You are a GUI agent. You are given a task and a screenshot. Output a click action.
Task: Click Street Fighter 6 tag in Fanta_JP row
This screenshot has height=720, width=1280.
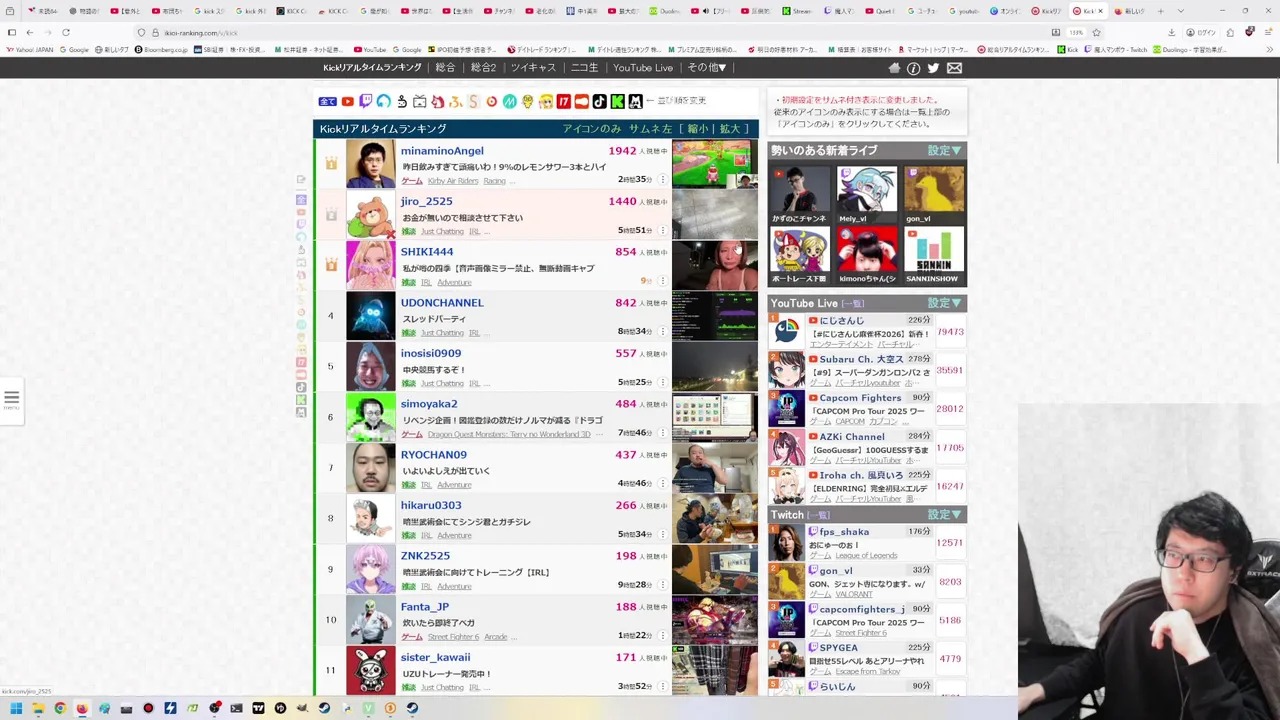pyautogui.click(x=453, y=637)
